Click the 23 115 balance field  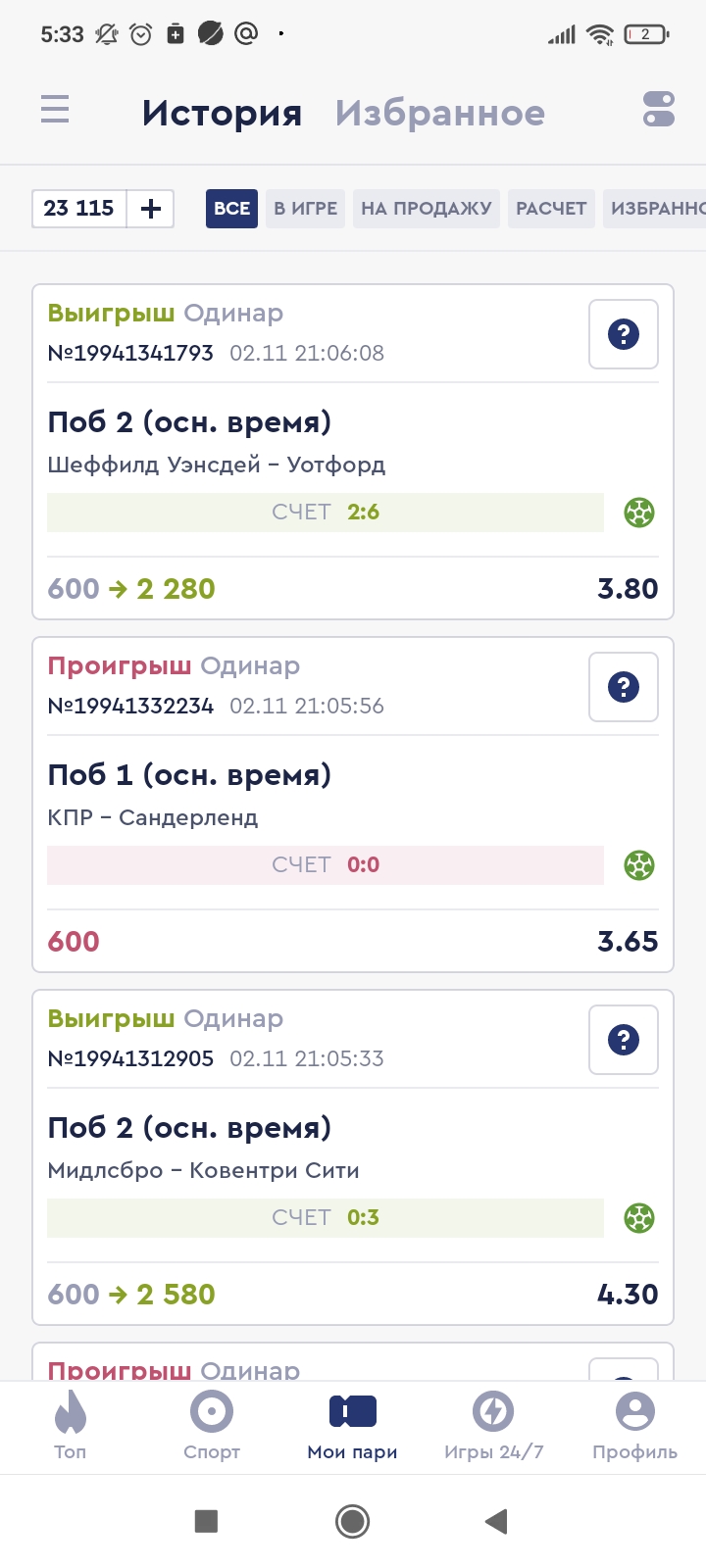click(79, 209)
